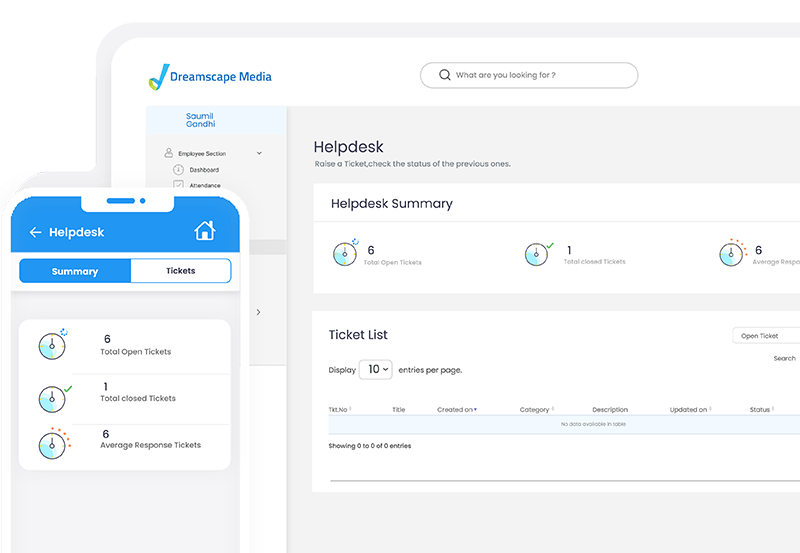Screen dimensions: 800x553
Task: Tap the back arrow beside Helpdesk
Action: [35, 232]
